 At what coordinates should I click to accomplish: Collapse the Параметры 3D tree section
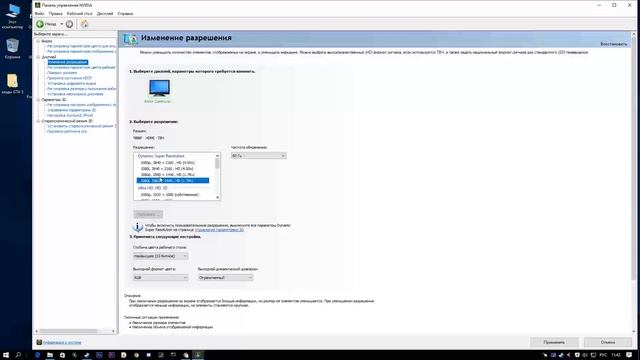[x=38, y=100]
